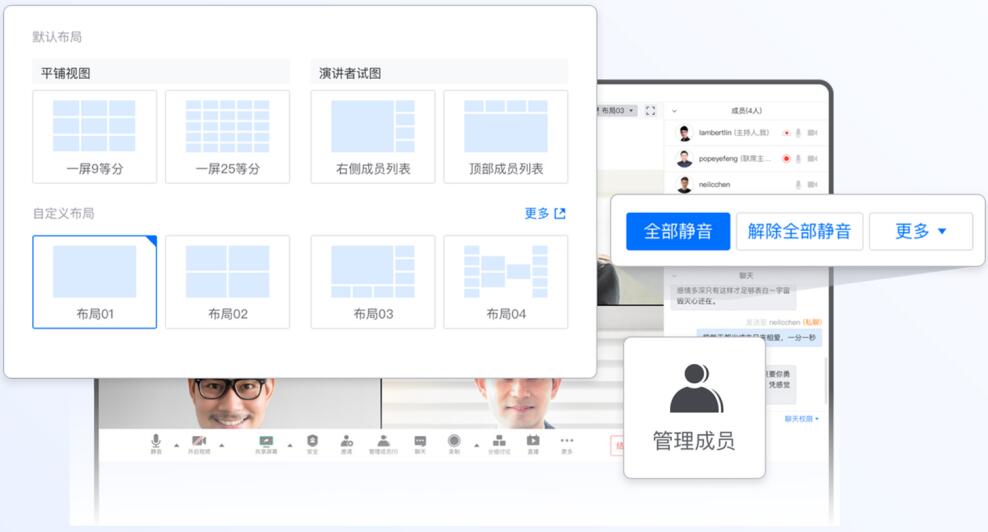Viewport: 988px width, 532px height.
Task: Collapse the 成员(4人) panel chevron
Action: (675, 111)
